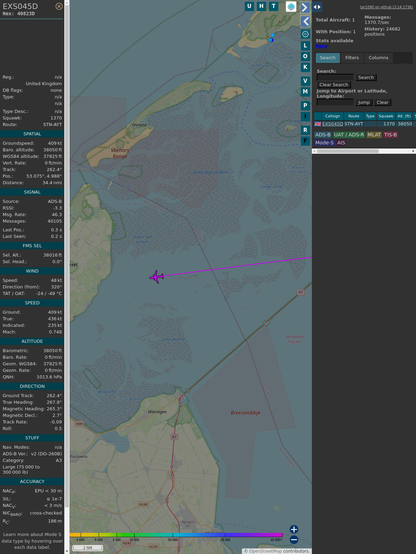Click the table horizontal scrollbar
The image size is (416, 554).
tap(364, 151)
